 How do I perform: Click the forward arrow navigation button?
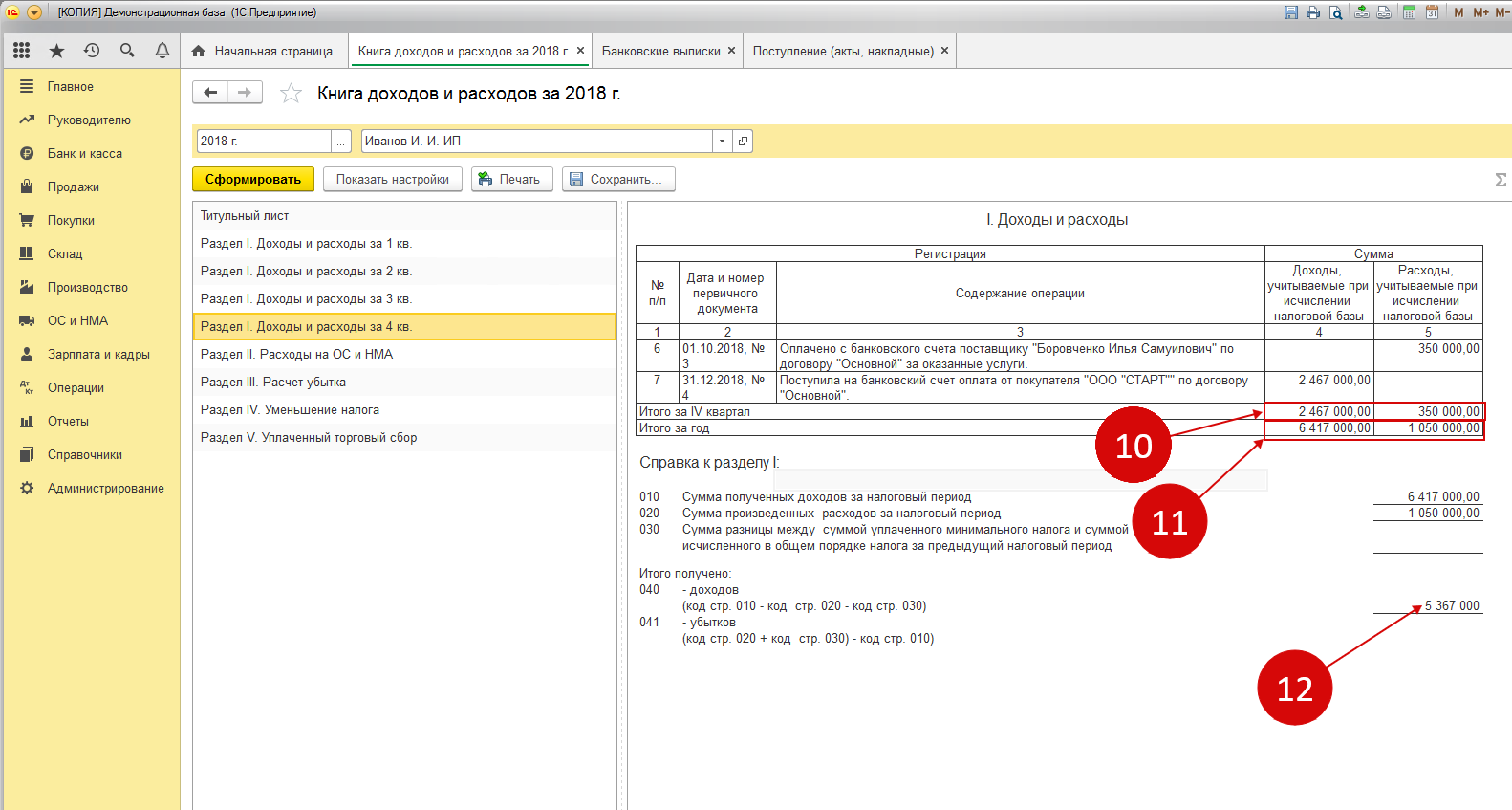(x=245, y=92)
